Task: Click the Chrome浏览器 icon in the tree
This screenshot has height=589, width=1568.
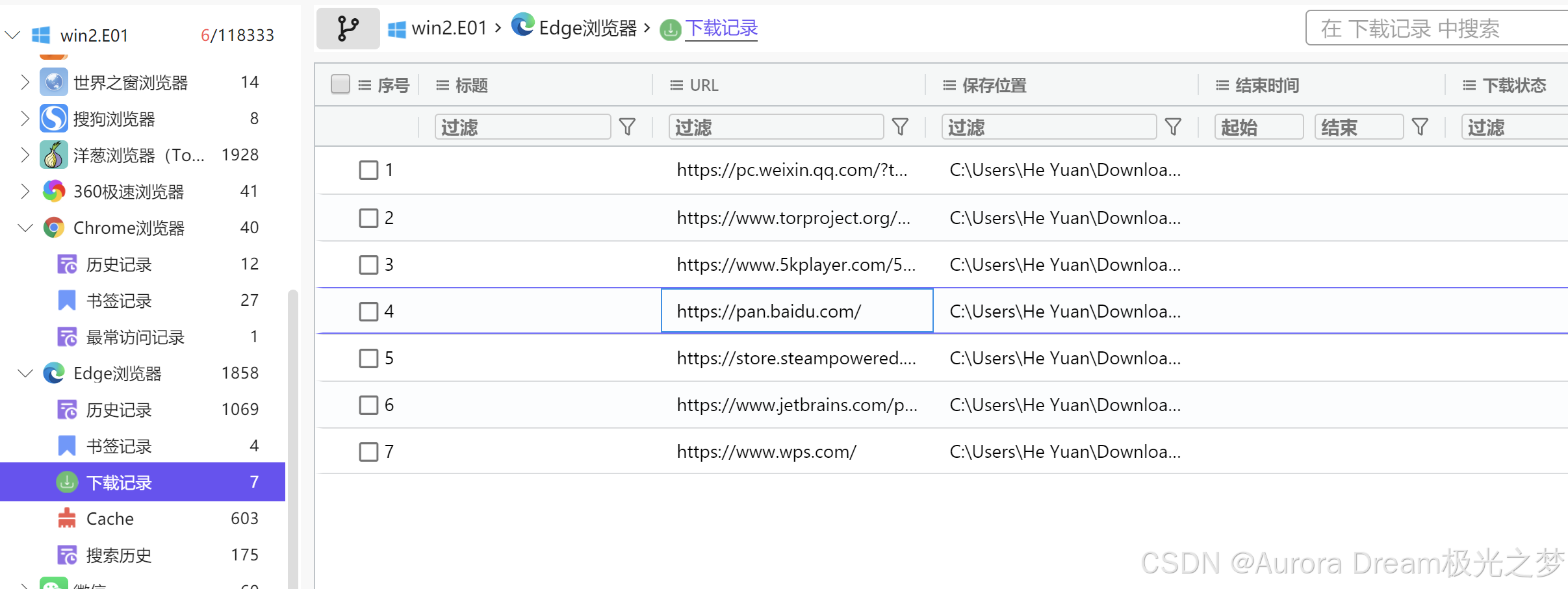Action: point(54,227)
